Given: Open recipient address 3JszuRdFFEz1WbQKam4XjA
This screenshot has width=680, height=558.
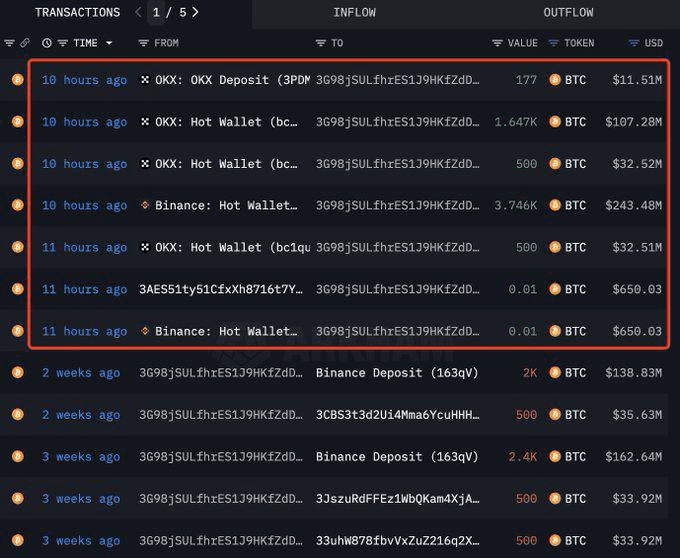Looking at the screenshot, I should tap(398, 499).
